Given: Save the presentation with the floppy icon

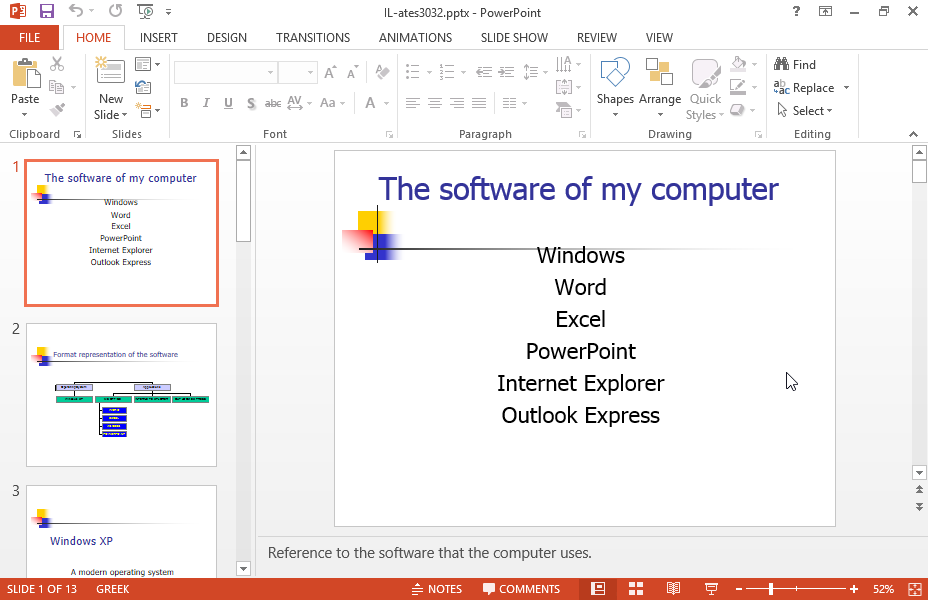Looking at the screenshot, I should [46, 11].
